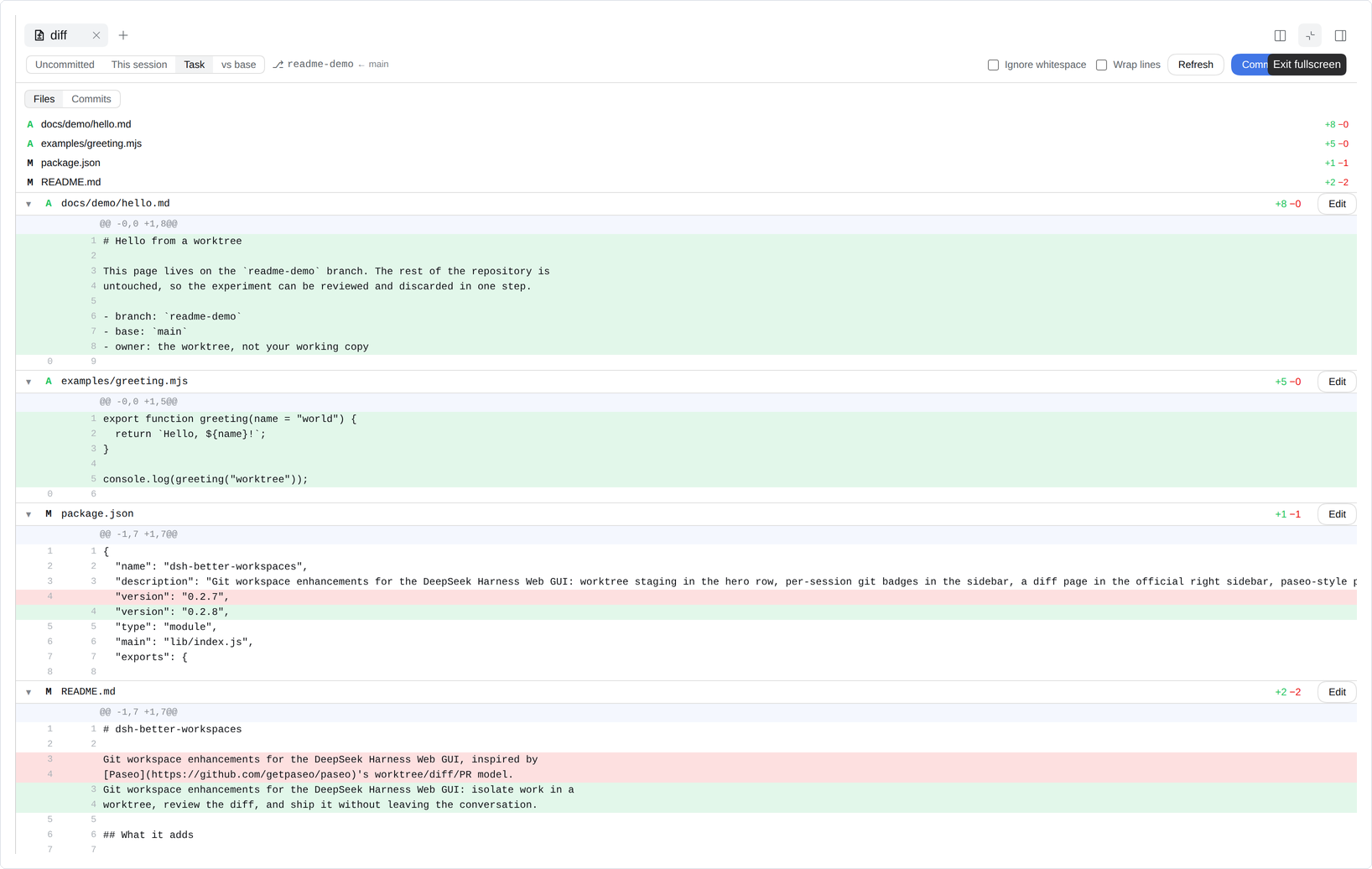Image resolution: width=1372 pixels, height=869 pixels.
Task: Click the '## What it adds' line
Action: click(x=686, y=835)
